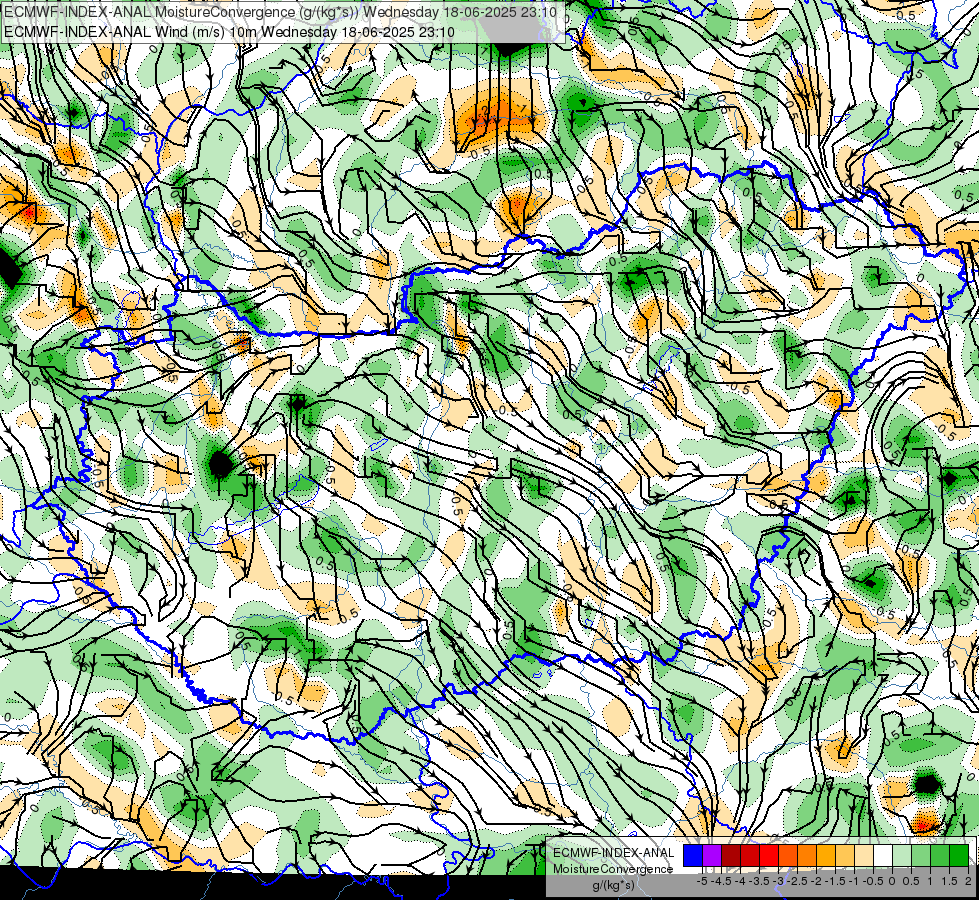This screenshot has height=900, width=979.
Task: Click the blue swatch in the legend
Action: [693, 855]
